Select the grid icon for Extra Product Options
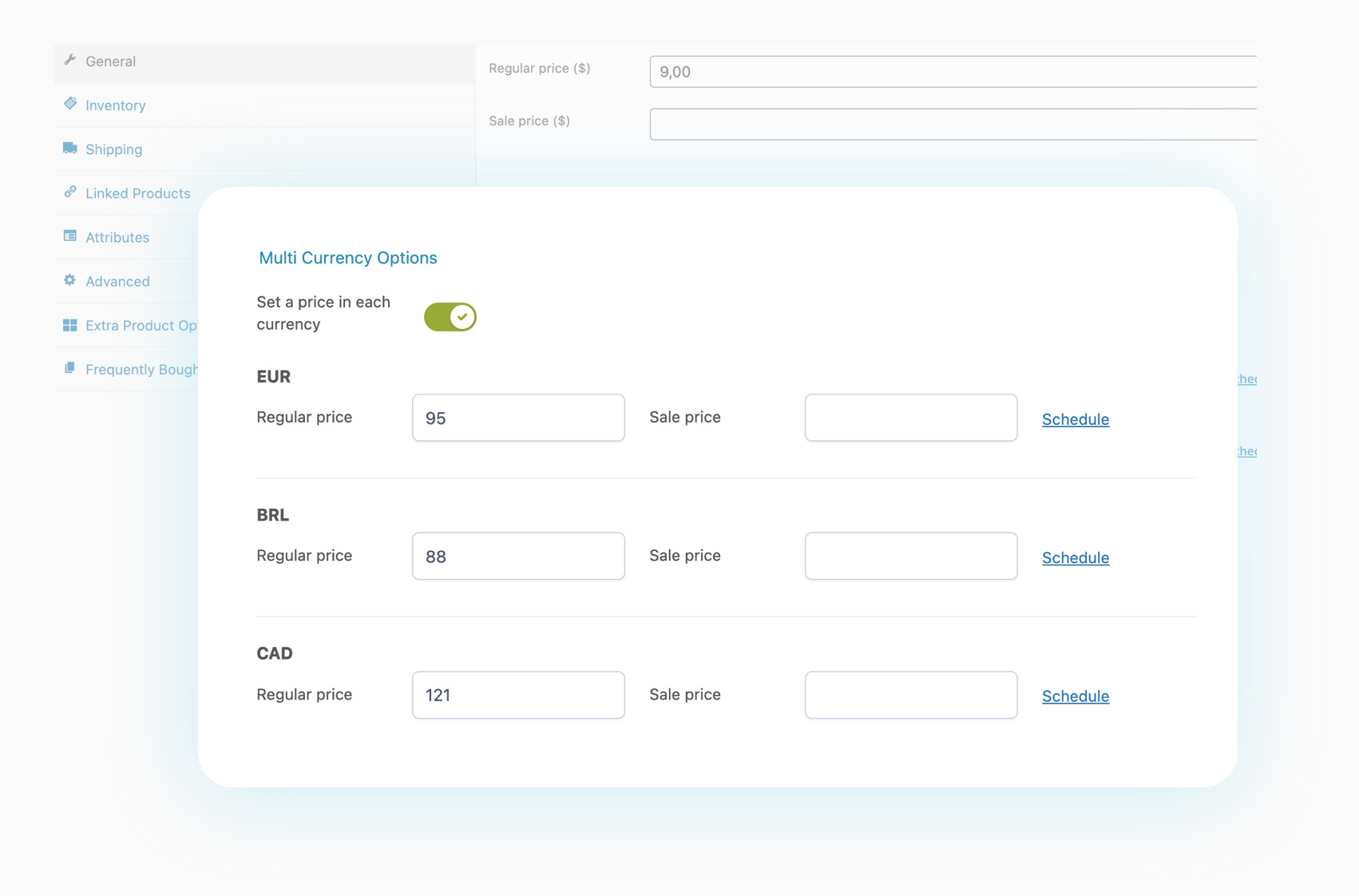Image resolution: width=1359 pixels, height=896 pixels. (x=70, y=323)
